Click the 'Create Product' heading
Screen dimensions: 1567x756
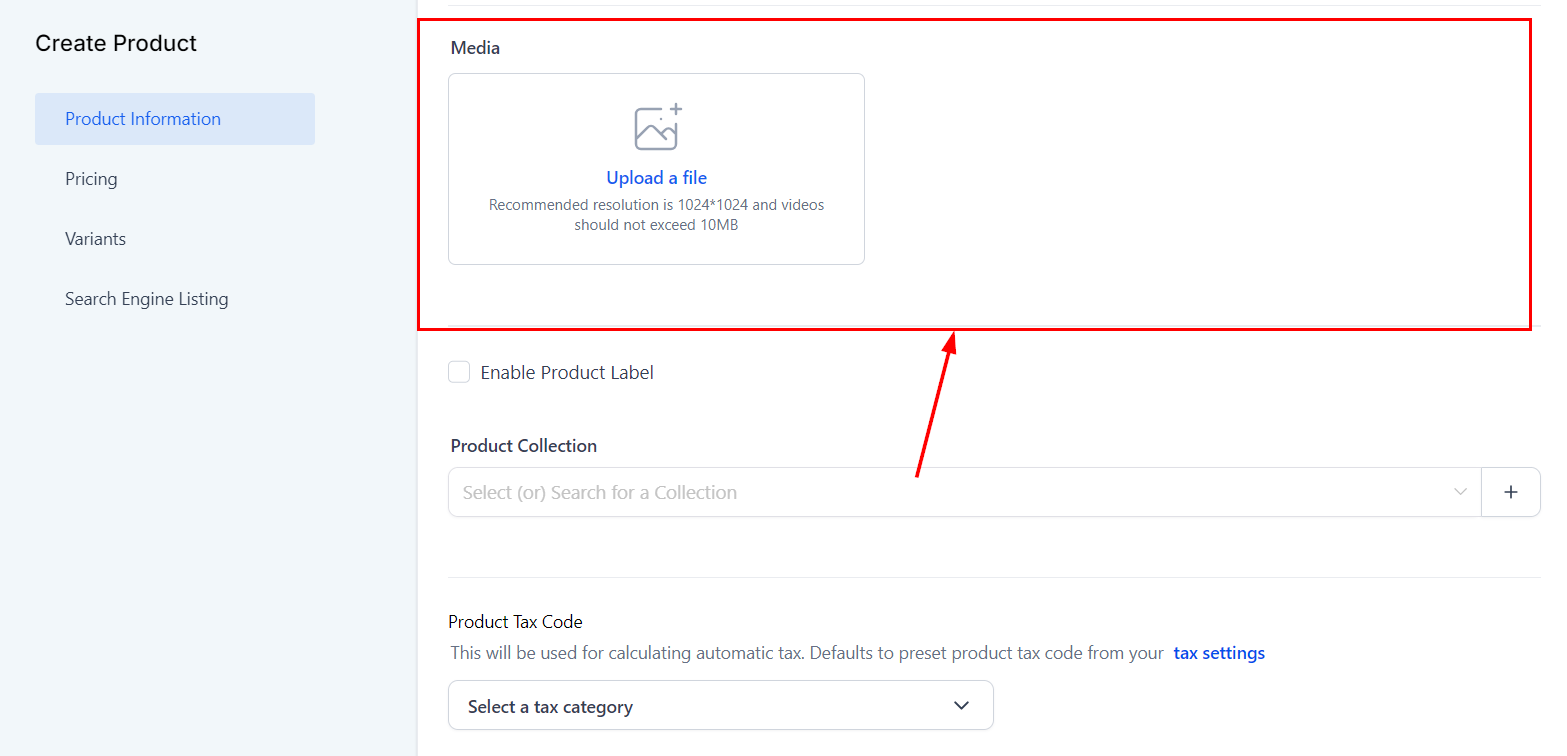116,43
